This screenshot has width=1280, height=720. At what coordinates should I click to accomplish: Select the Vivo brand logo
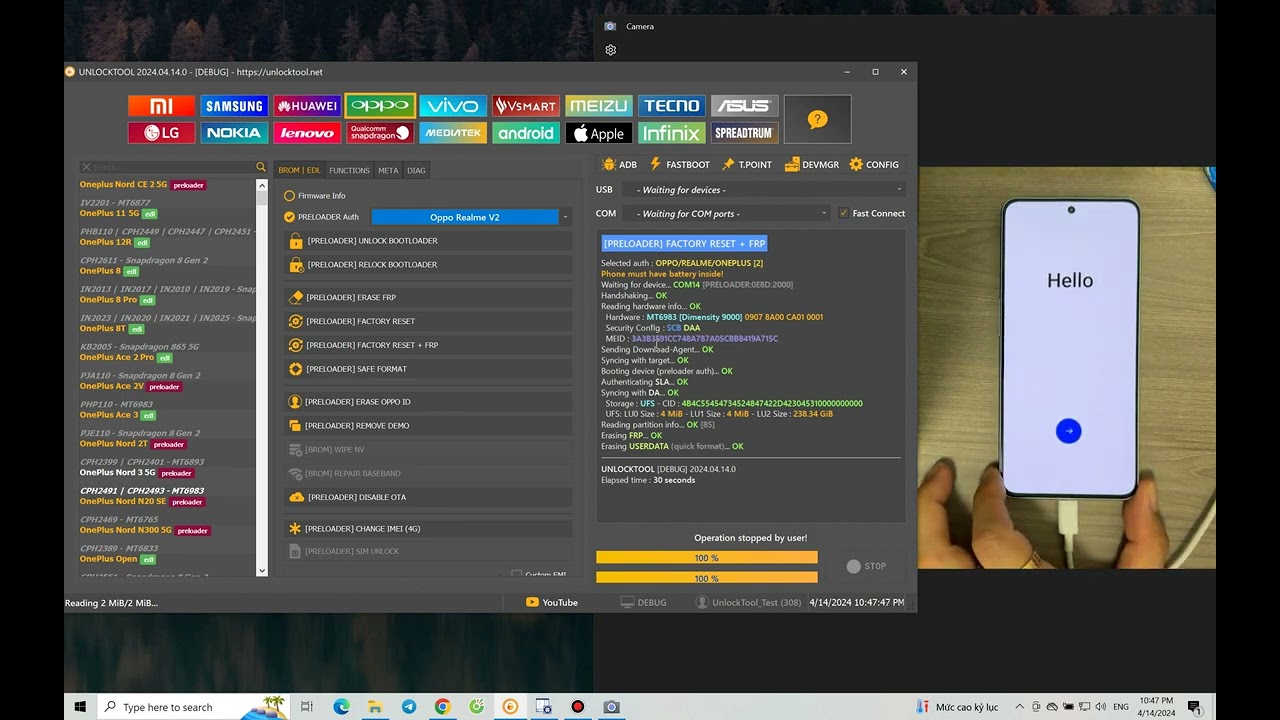pos(453,106)
